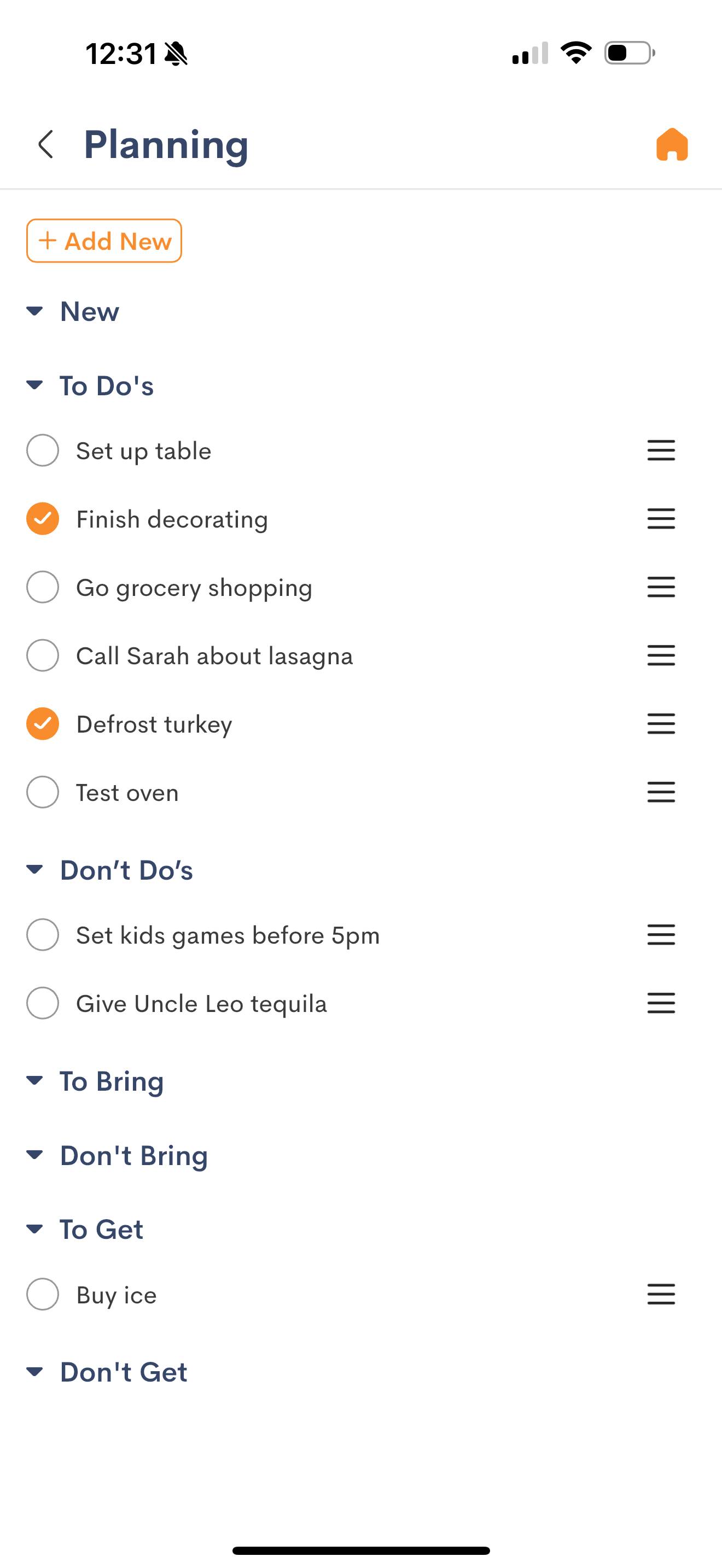Tap reorder handle for Set up table

pyautogui.click(x=661, y=450)
